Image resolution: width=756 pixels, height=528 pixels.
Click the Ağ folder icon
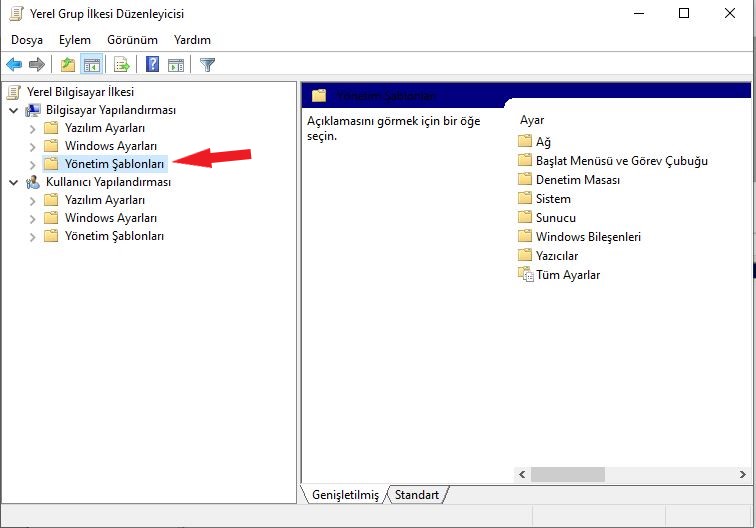pyautogui.click(x=525, y=141)
